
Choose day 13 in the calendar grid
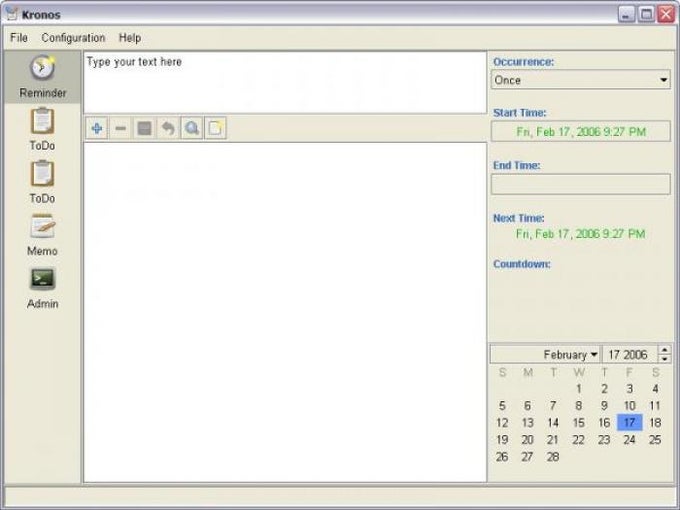coord(527,422)
